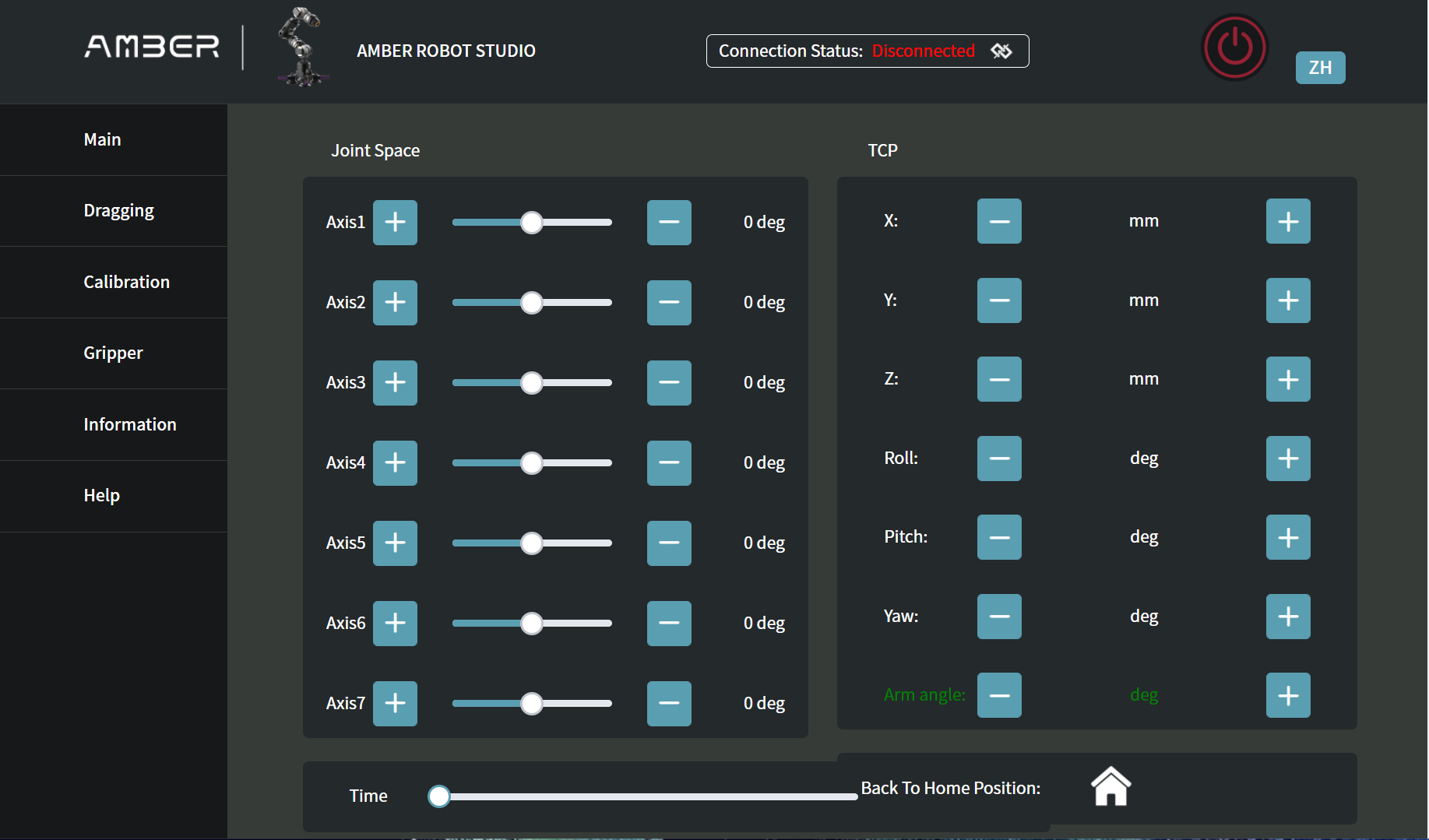This screenshot has height=840, width=1429.
Task: Click the Back To Home Position label
Action: (951, 788)
